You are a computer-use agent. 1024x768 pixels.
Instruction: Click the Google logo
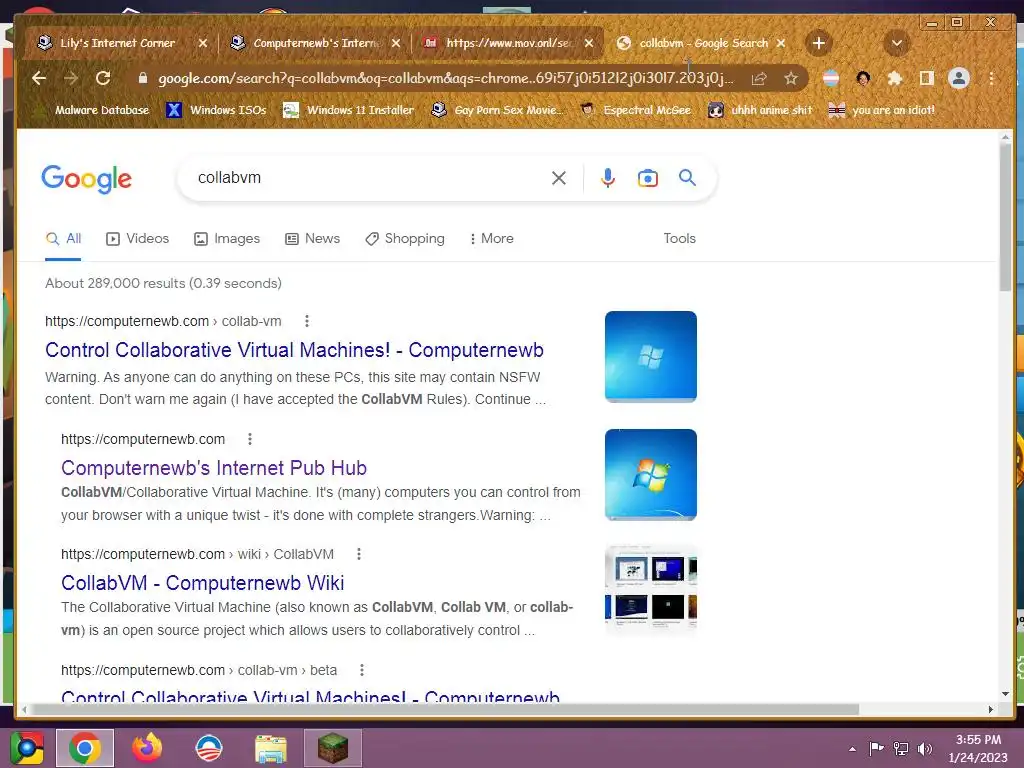click(86, 178)
